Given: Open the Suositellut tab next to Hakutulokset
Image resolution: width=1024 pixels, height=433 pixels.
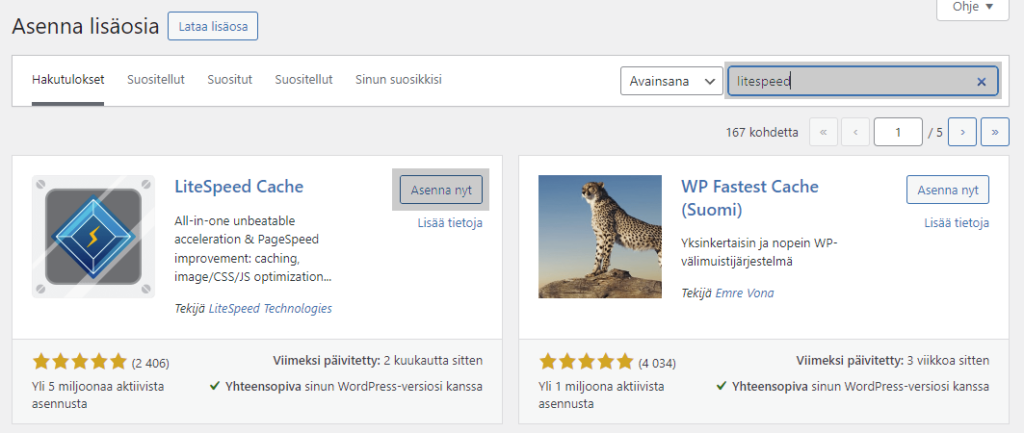Looking at the screenshot, I should point(155,80).
